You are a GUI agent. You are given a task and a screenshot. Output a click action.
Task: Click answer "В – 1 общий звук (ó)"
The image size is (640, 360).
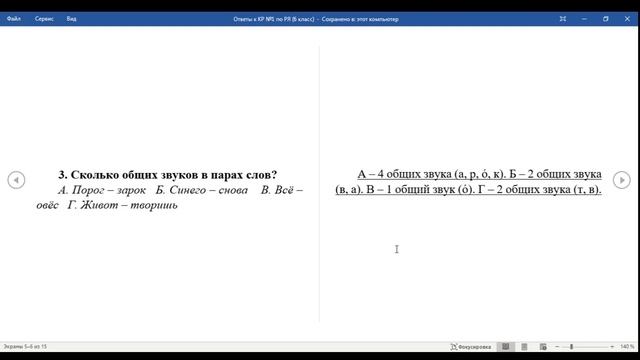[x=420, y=190]
